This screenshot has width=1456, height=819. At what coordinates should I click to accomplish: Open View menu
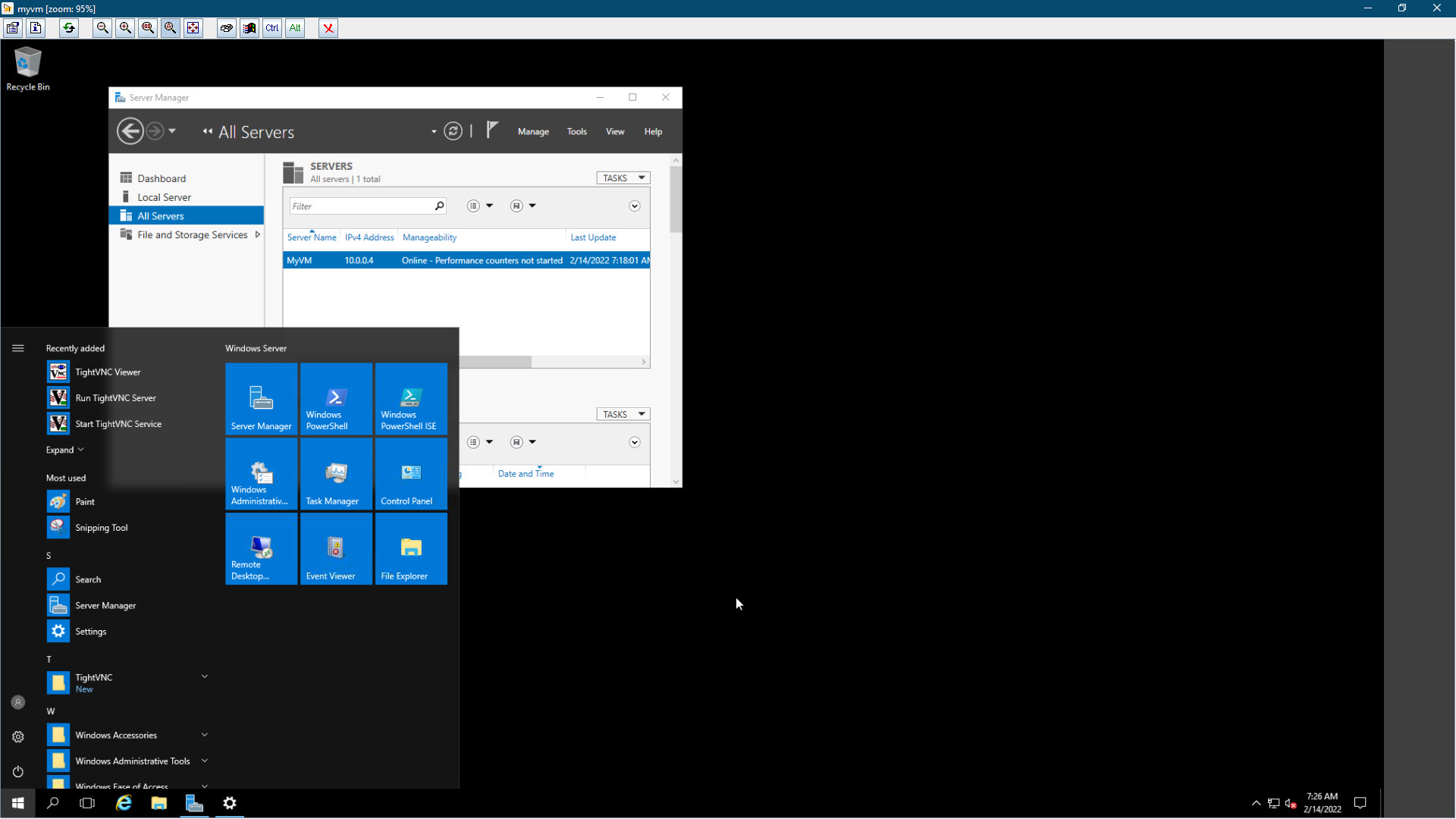coord(615,131)
